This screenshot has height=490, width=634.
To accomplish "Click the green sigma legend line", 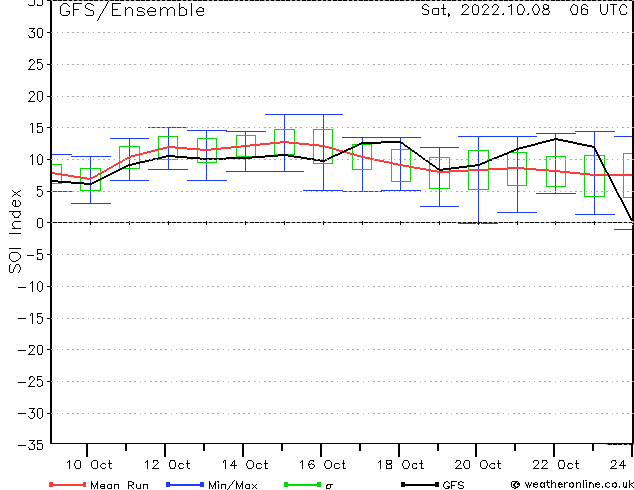I will click(x=302, y=484).
